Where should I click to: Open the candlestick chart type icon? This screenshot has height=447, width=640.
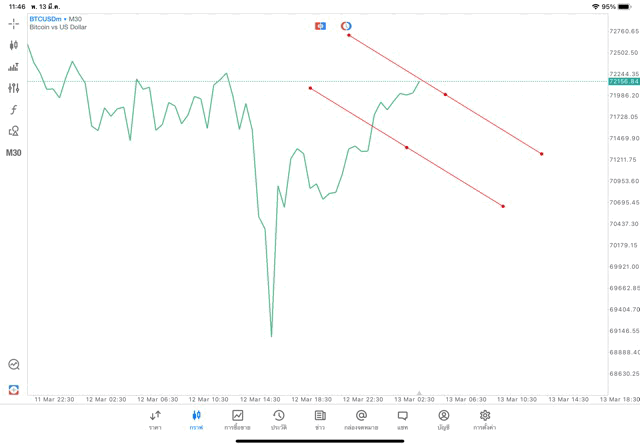coord(13,45)
